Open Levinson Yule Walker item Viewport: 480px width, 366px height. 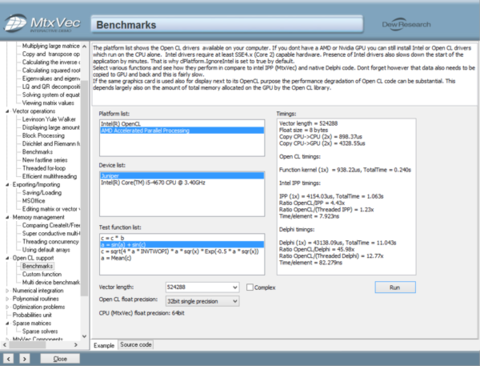click(x=49, y=119)
